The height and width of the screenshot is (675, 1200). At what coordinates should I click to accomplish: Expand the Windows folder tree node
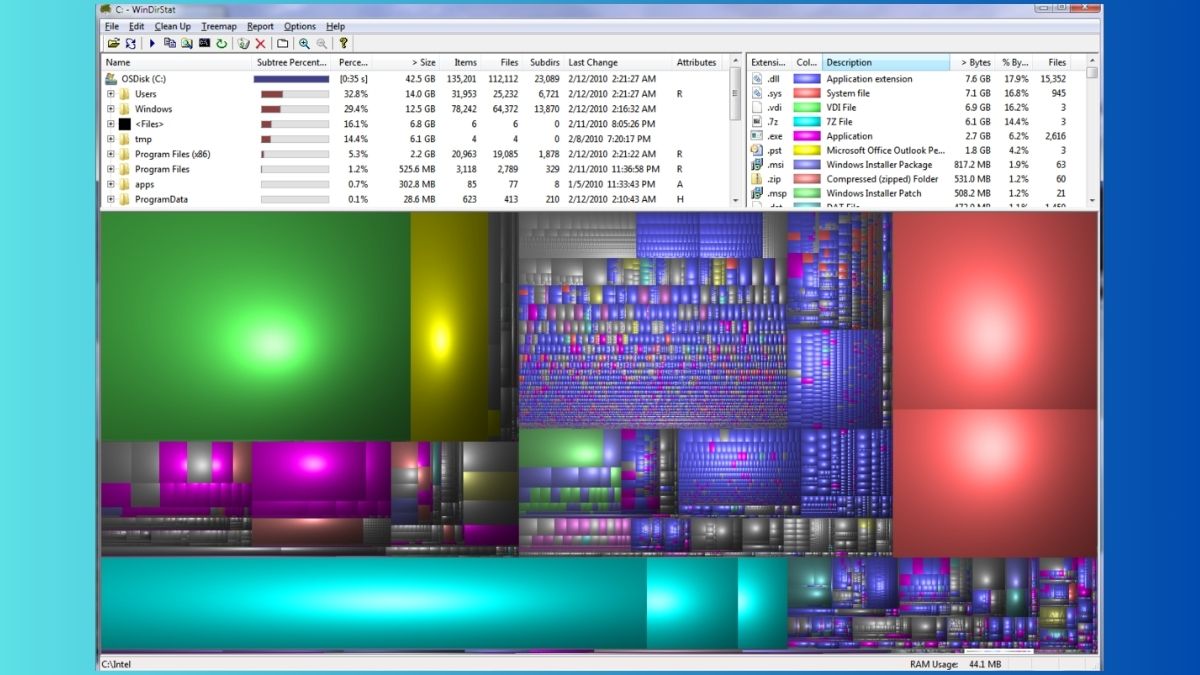coord(111,109)
